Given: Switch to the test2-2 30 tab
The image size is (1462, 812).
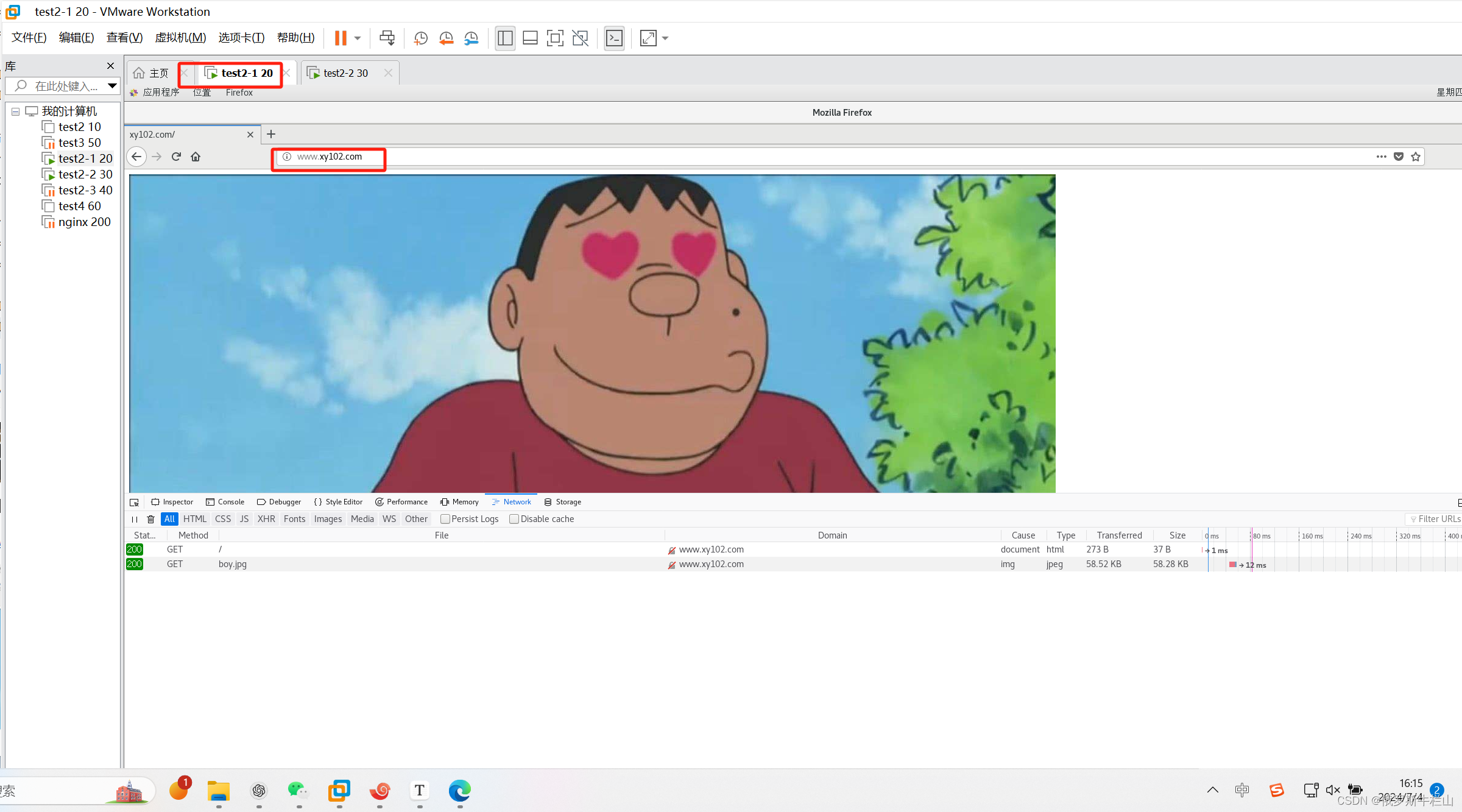Looking at the screenshot, I should pyautogui.click(x=345, y=73).
